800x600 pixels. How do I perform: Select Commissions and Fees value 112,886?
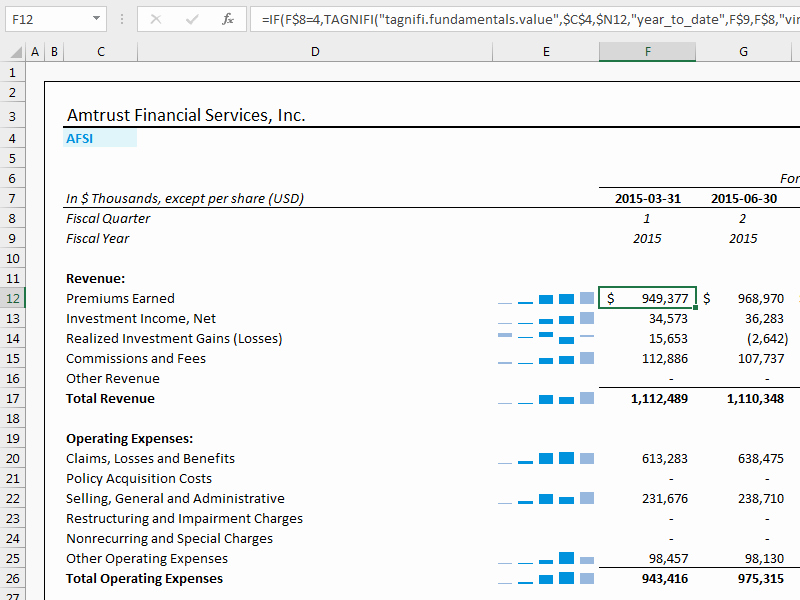665,359
